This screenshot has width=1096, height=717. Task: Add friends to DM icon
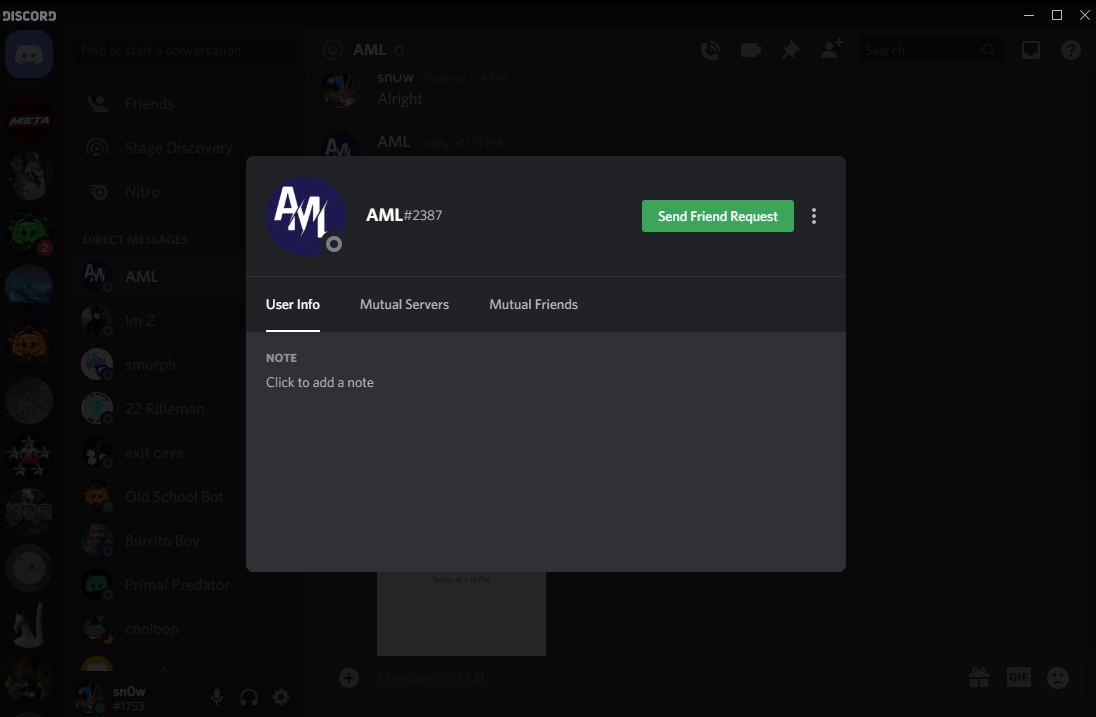tap(831, 50)
